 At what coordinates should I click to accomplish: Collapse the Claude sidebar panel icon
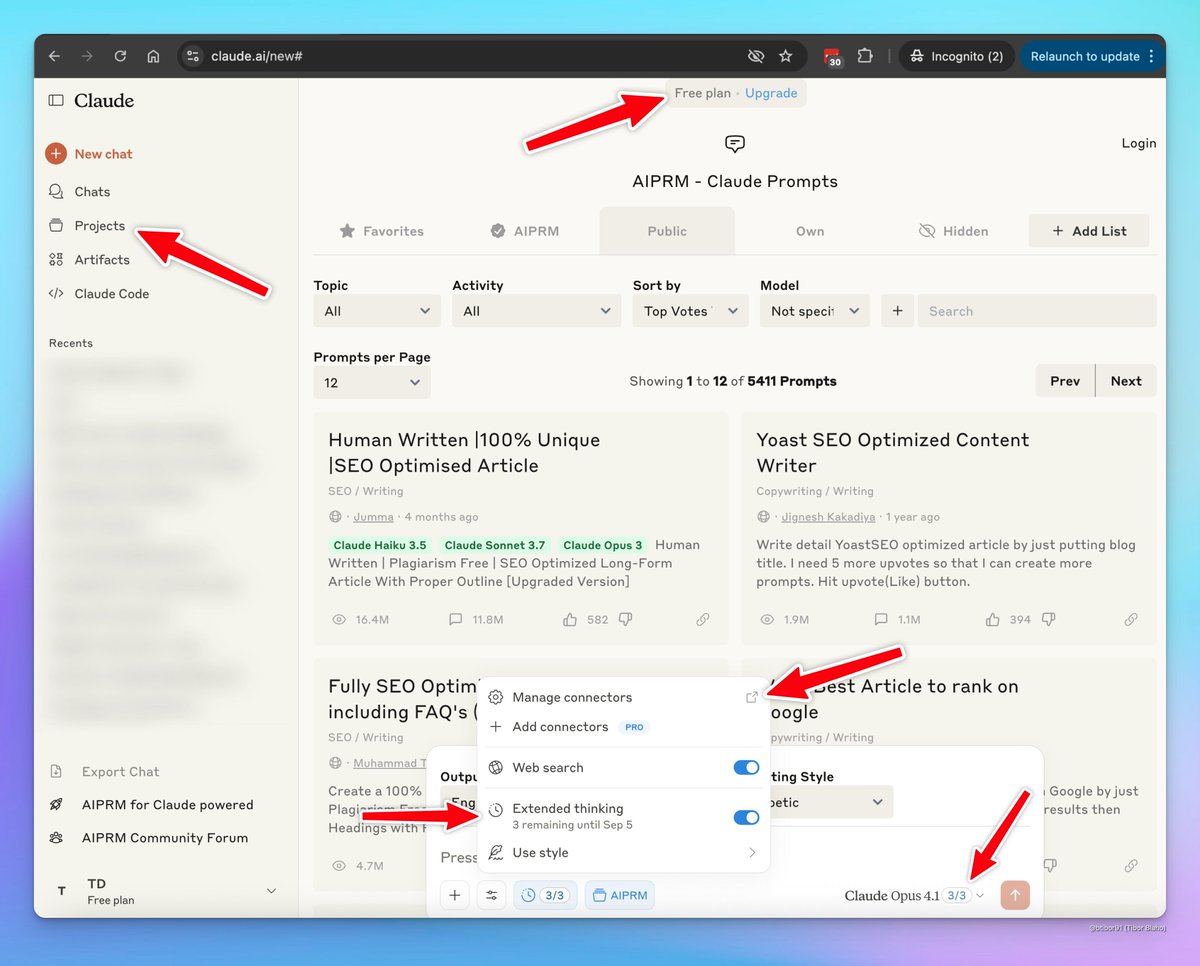pos(56,100)
